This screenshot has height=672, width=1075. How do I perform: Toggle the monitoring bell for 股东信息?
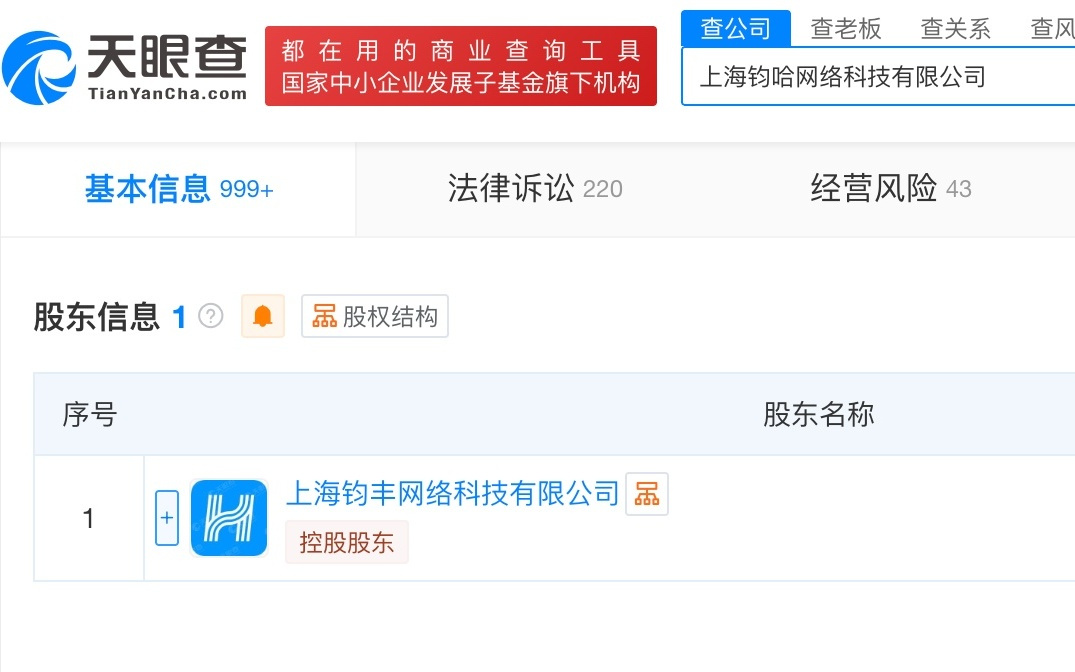click(262, 316)
